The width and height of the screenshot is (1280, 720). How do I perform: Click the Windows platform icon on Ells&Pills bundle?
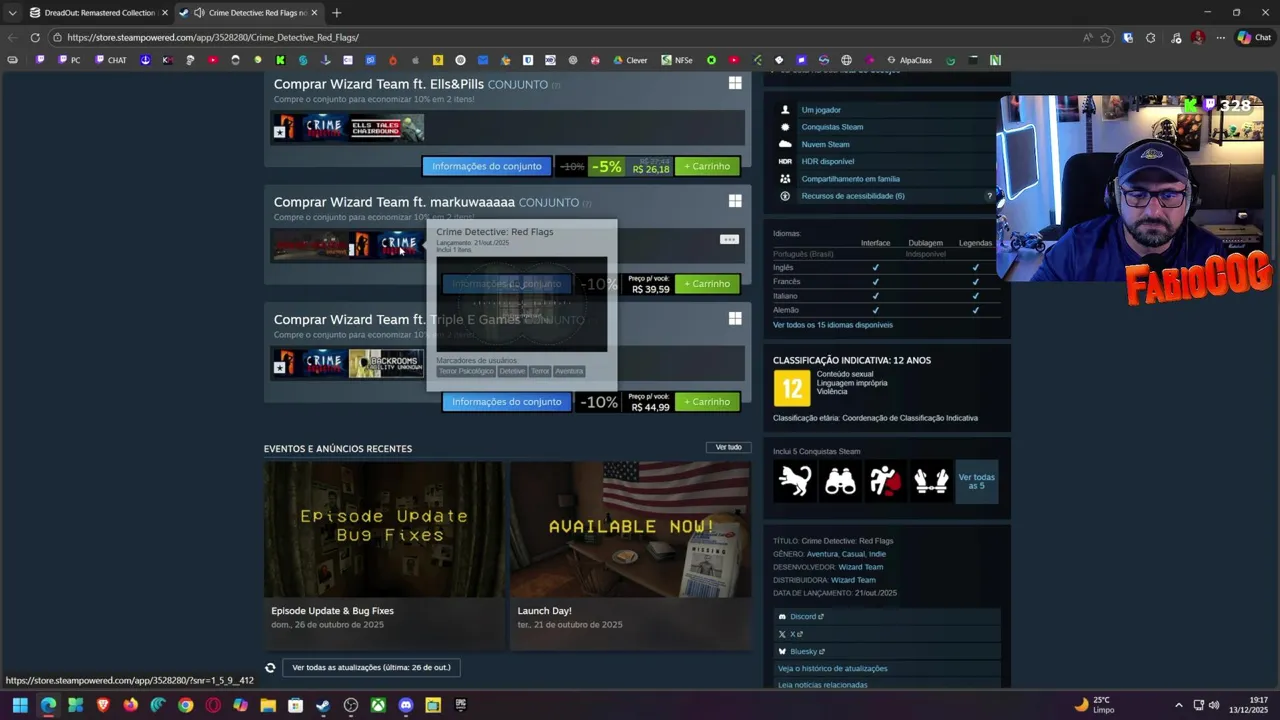pos(735,84)
